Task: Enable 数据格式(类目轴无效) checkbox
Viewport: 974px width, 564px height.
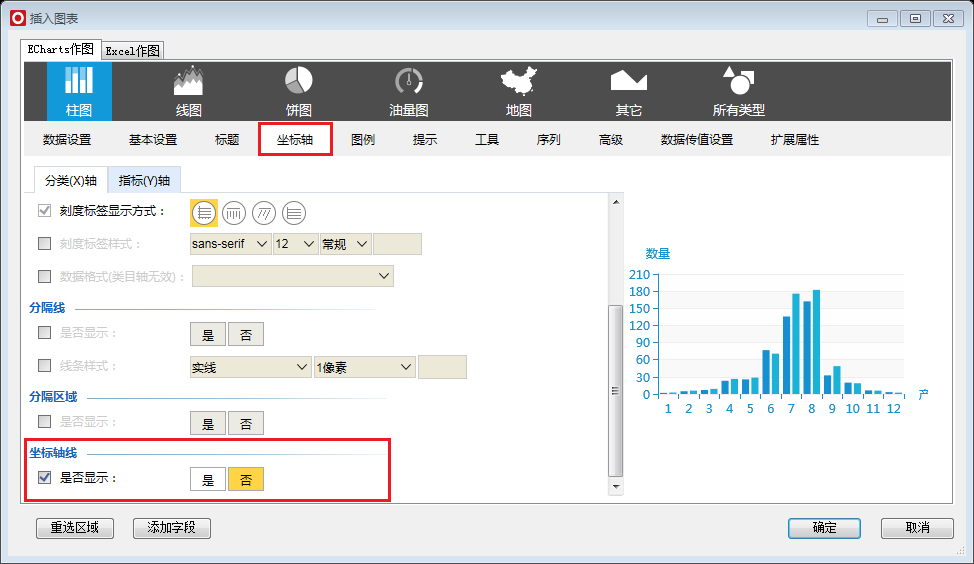Action: click(44, 276)
